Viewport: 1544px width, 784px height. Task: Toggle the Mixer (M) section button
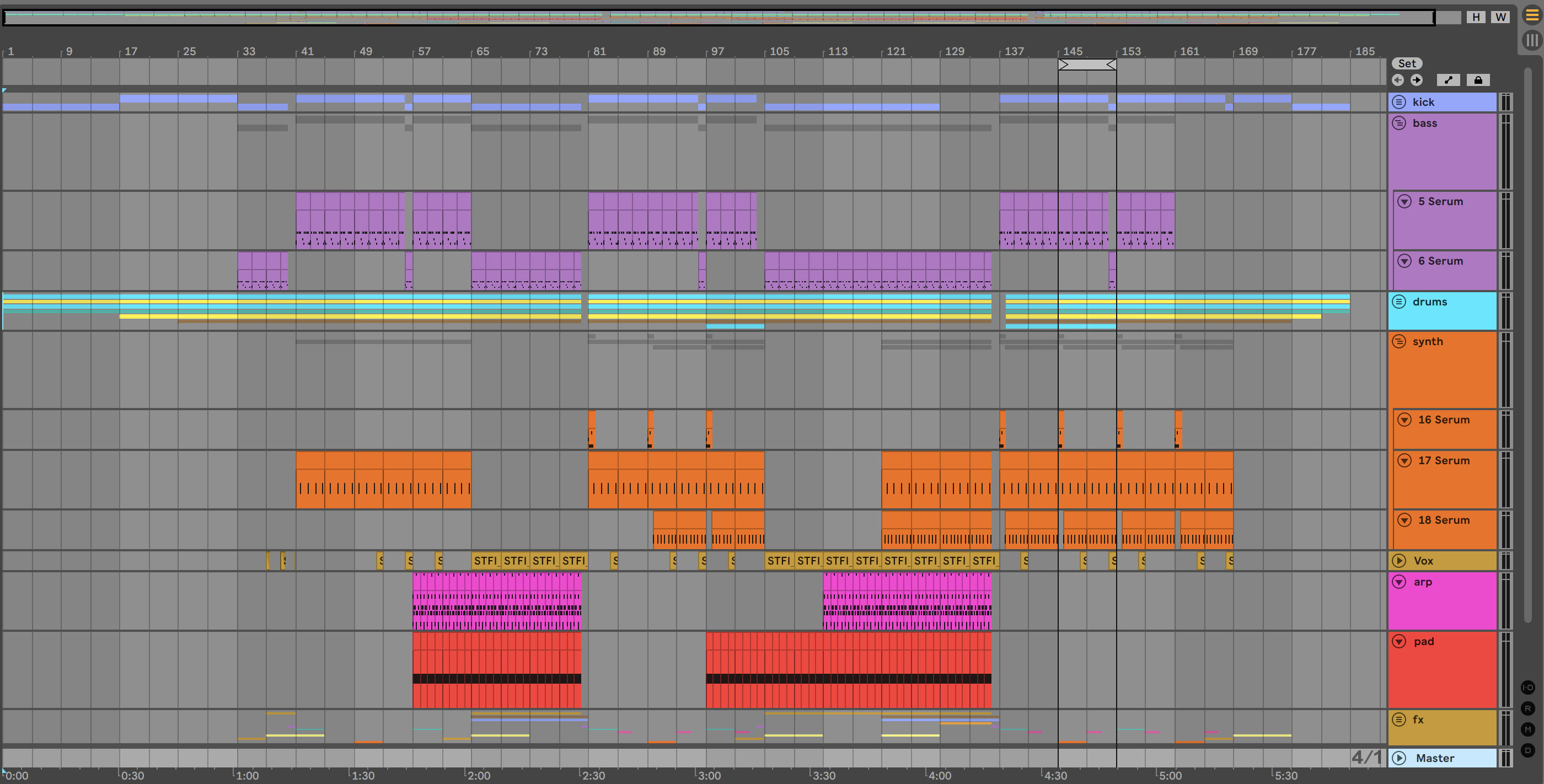(x=1527, y=729)
